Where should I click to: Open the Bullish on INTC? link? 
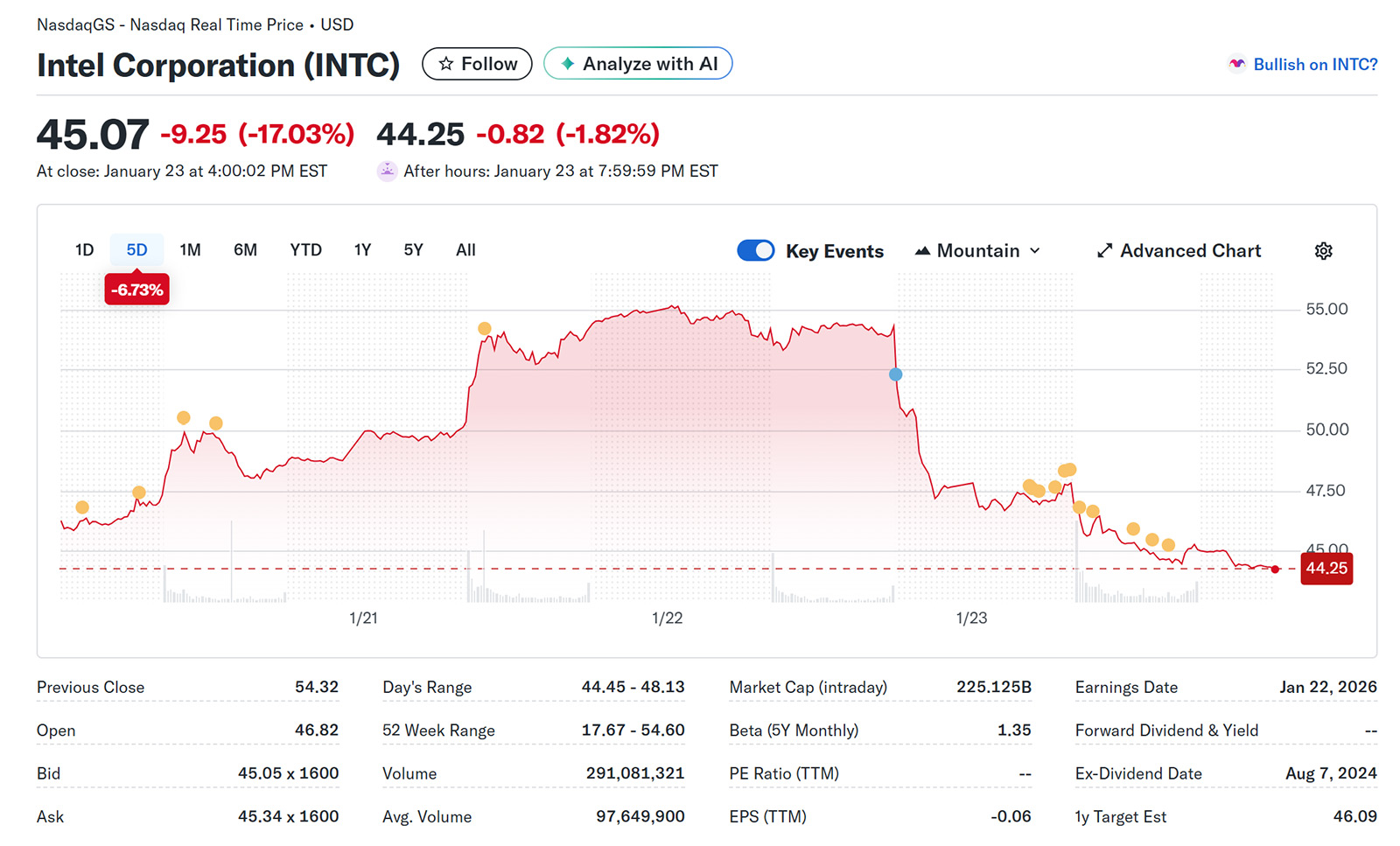point(1315,64)
